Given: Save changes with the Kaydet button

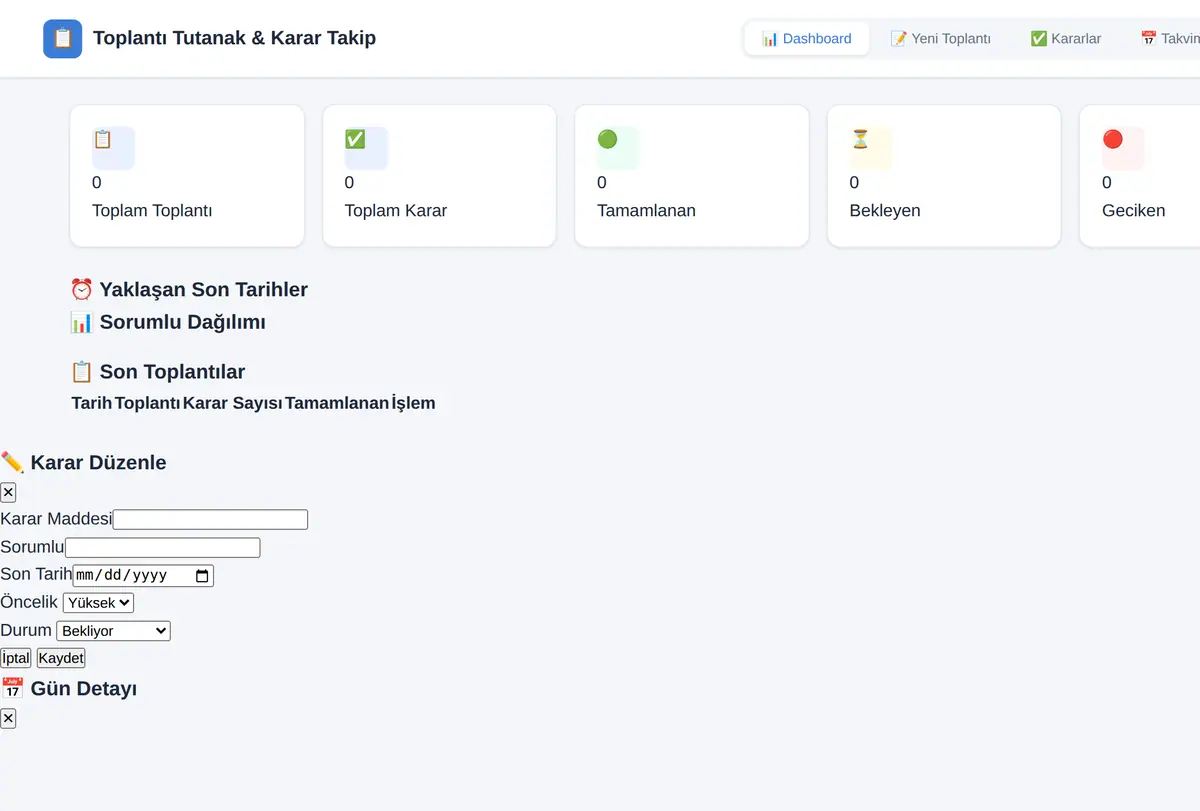Looking at the screenshot, I should (x=61, y=658).
